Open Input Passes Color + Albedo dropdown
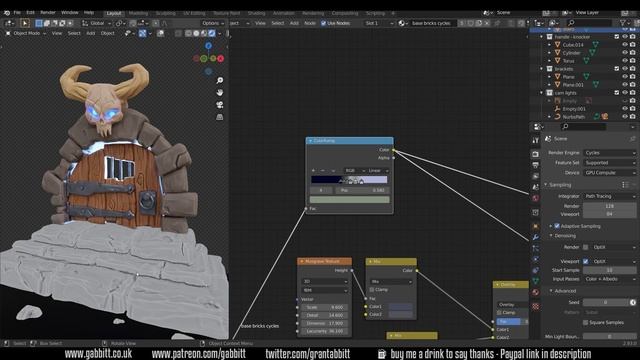The image size is (640, 360). 609,279
